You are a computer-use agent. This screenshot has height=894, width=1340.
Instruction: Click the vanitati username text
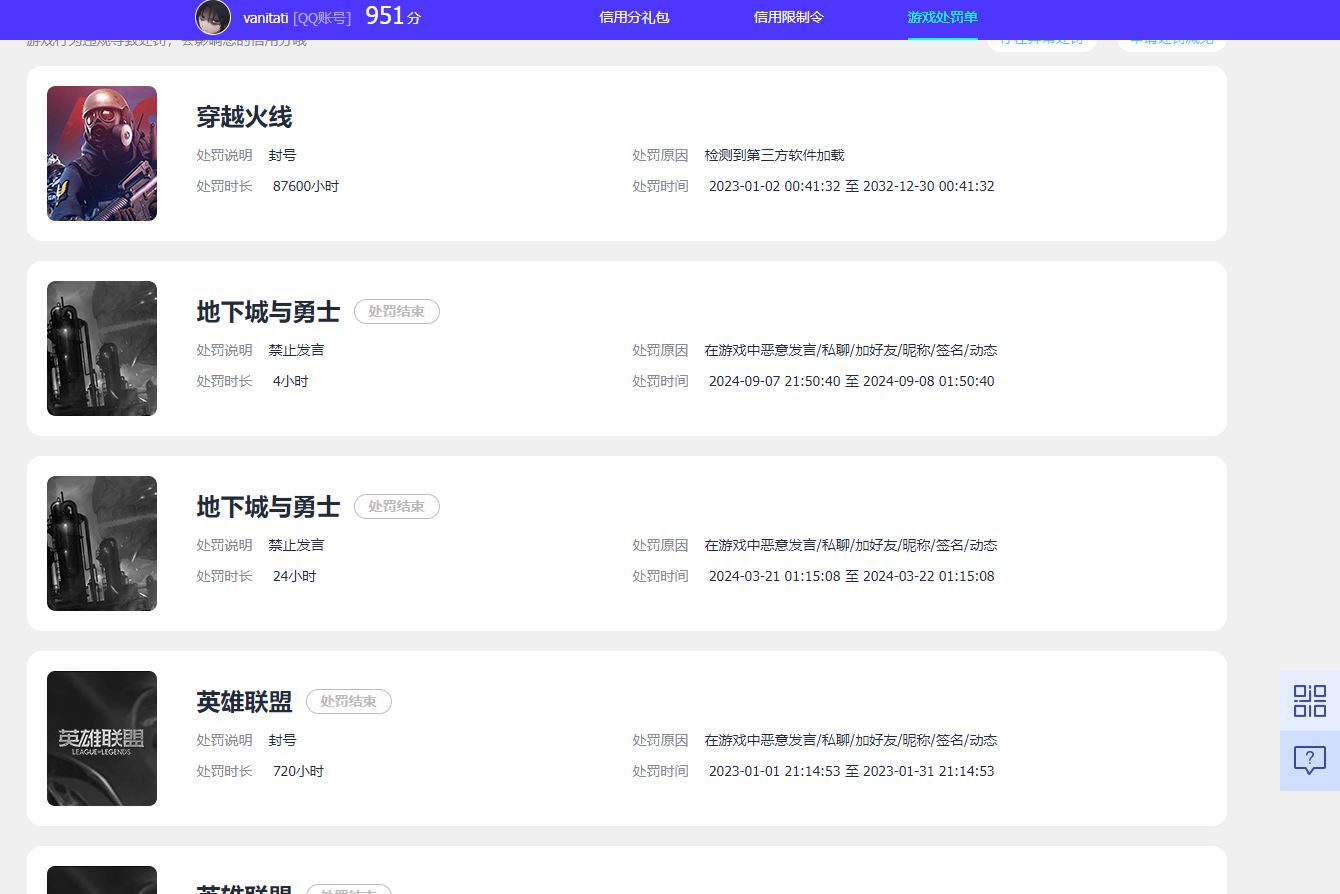[x=265, y=18]
